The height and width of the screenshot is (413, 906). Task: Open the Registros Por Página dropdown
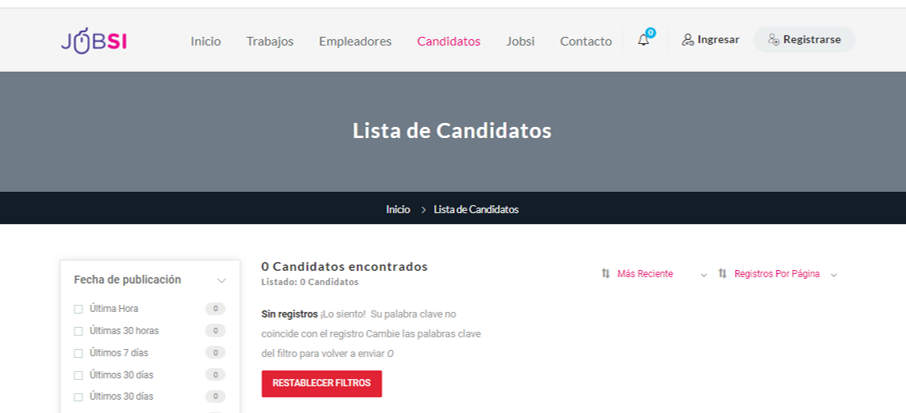coord(778,274)
